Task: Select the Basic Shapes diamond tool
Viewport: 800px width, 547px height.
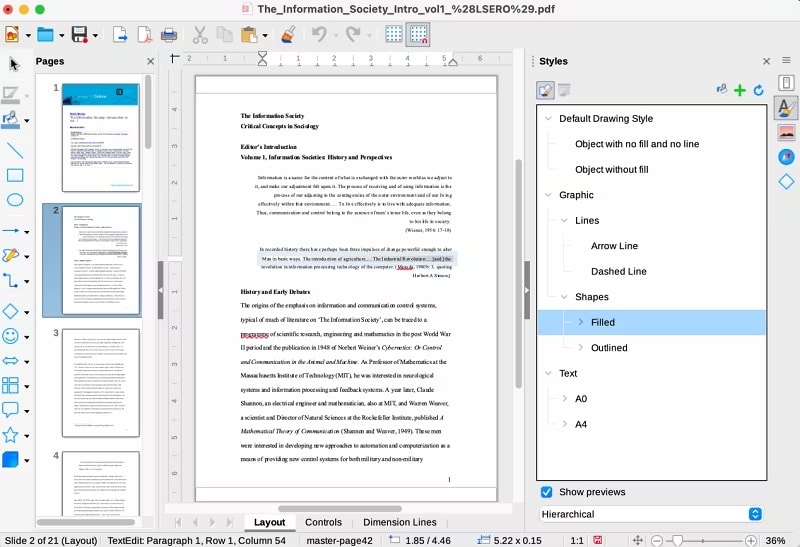Action: pos(11,311)
